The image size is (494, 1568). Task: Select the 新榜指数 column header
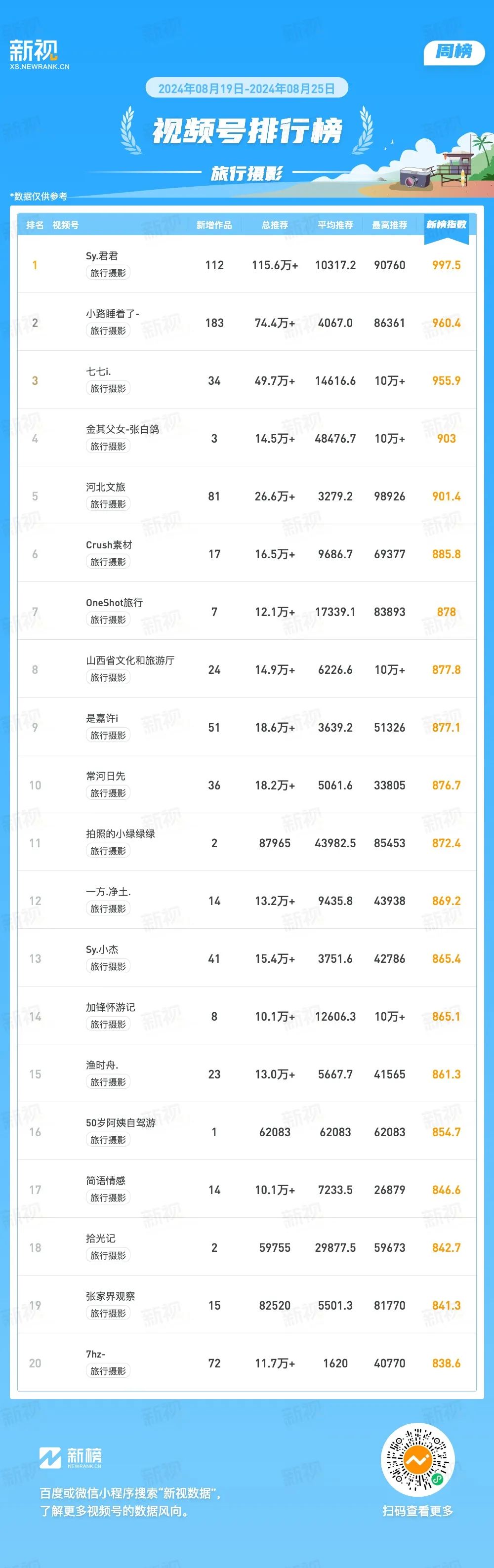pos(446,225)
